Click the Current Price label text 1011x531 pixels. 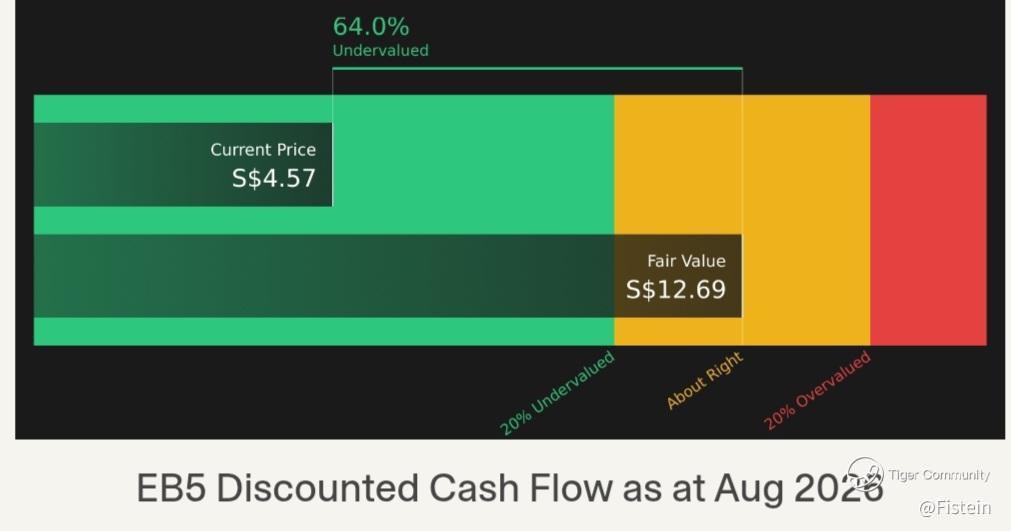pyautogui.click(x=263, y=150)
